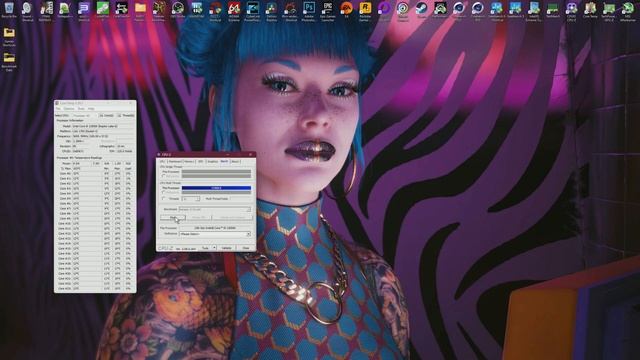
Task: Open the Games Shortcuts folder on desktop
Action: pos(9,37)
